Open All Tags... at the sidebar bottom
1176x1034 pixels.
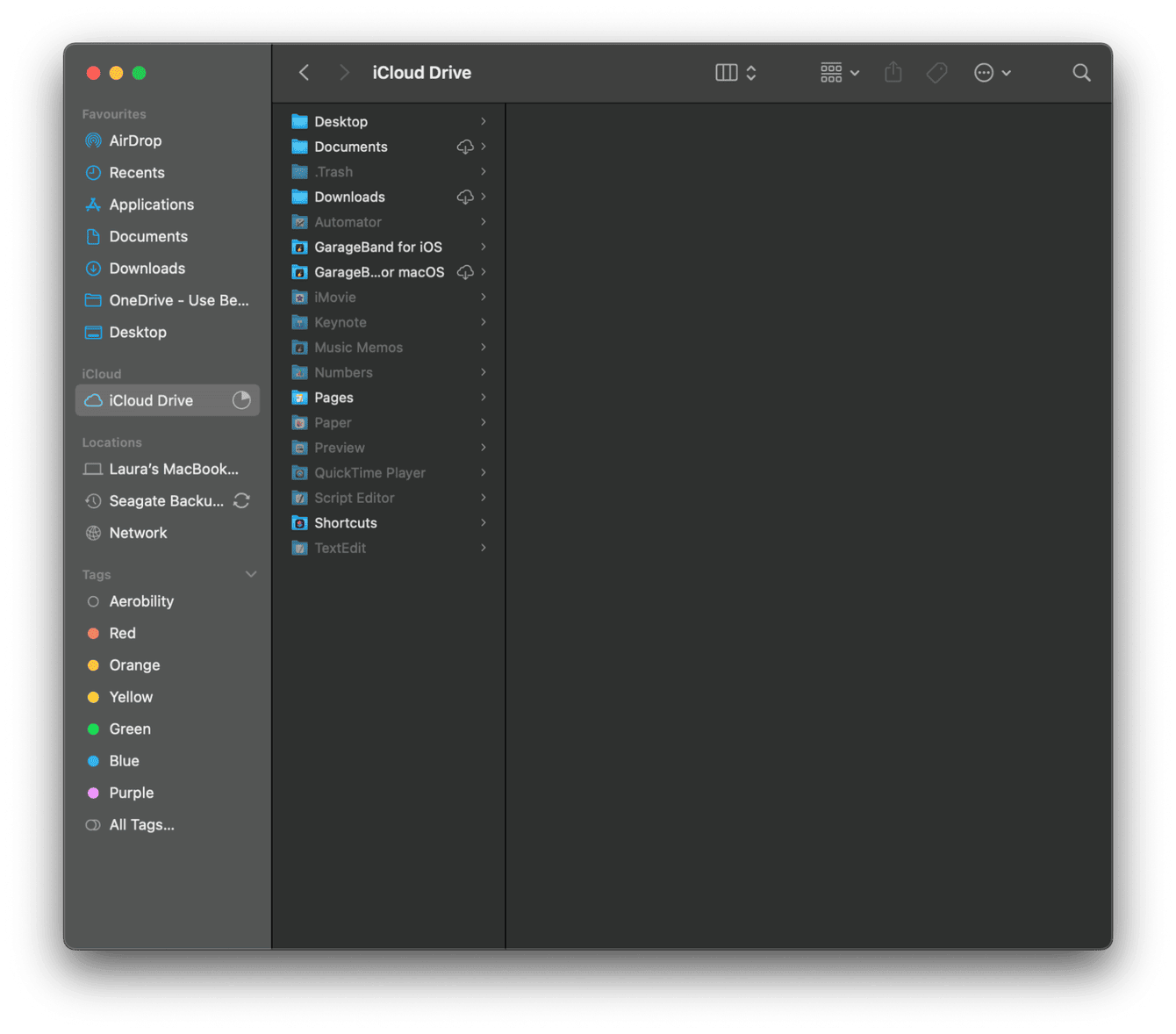click(140, 824)
